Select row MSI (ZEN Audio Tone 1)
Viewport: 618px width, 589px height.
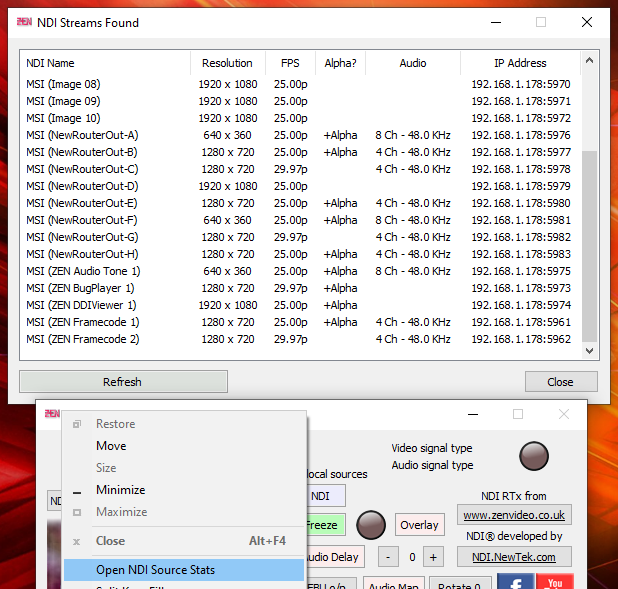[x=300, y=271]
